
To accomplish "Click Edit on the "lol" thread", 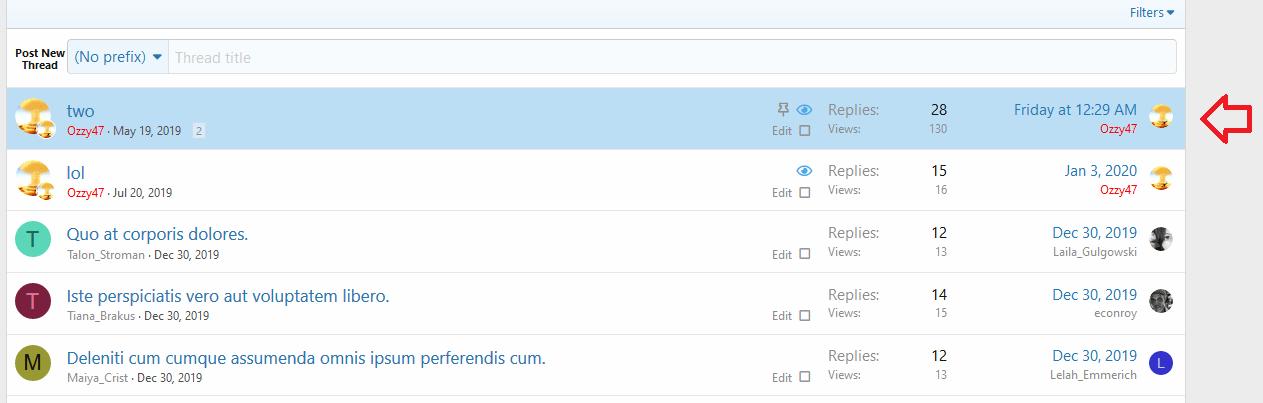I will pyautogui.click(x=782, y=193).
